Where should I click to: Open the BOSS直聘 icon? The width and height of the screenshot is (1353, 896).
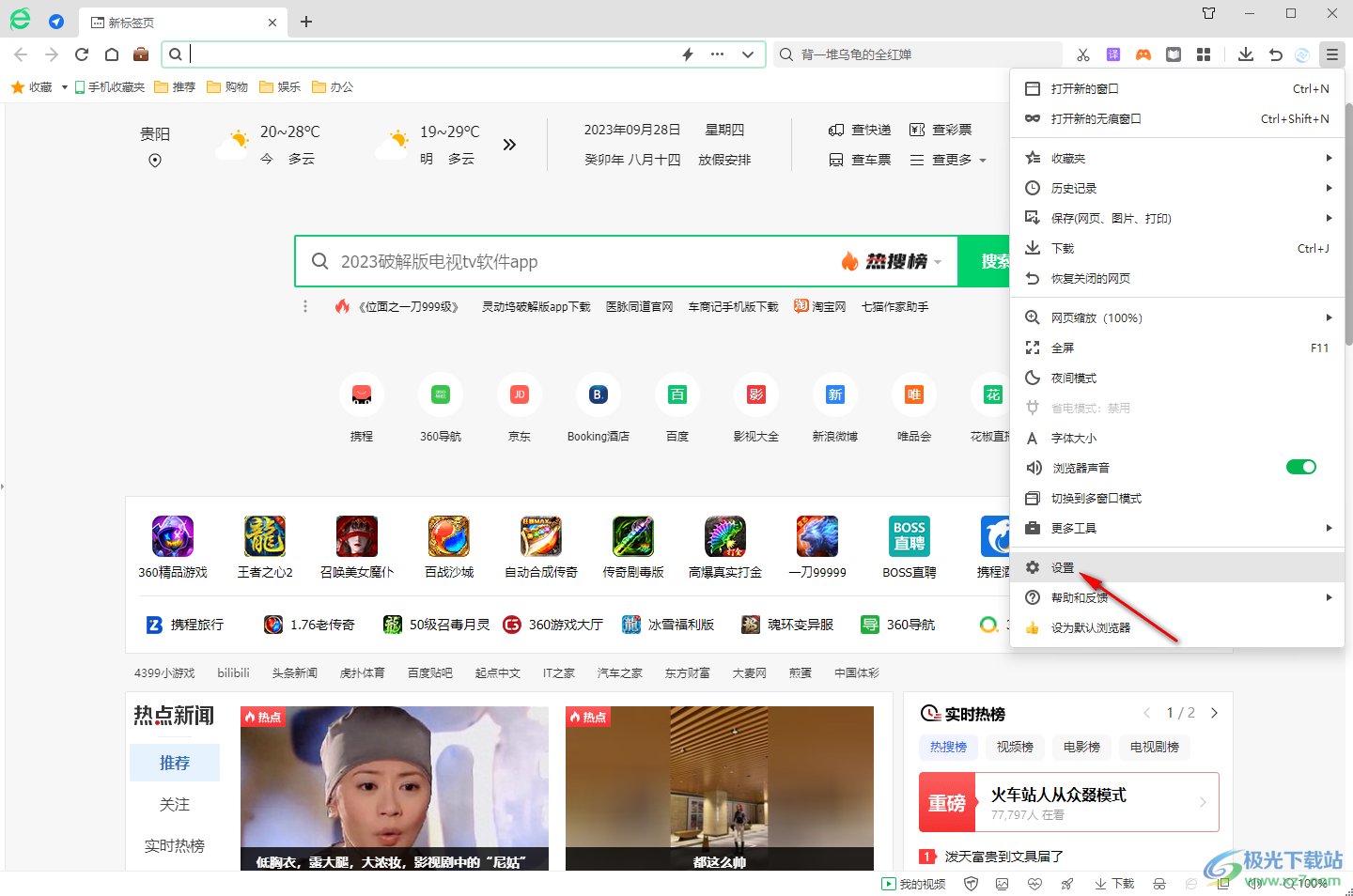(x=910, y=536)
